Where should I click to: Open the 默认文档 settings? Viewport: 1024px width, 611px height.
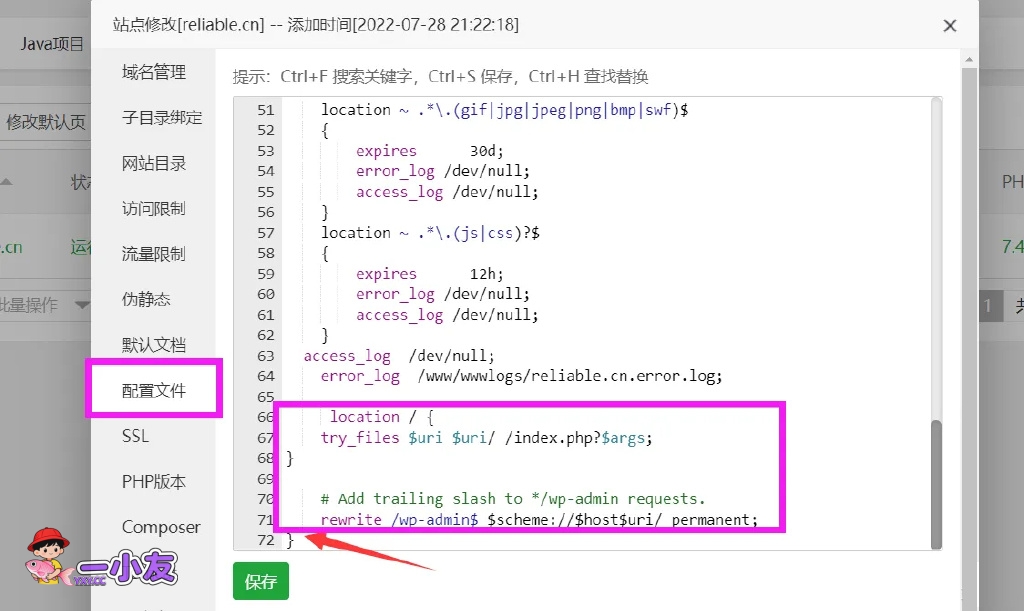tap(154, 345)
